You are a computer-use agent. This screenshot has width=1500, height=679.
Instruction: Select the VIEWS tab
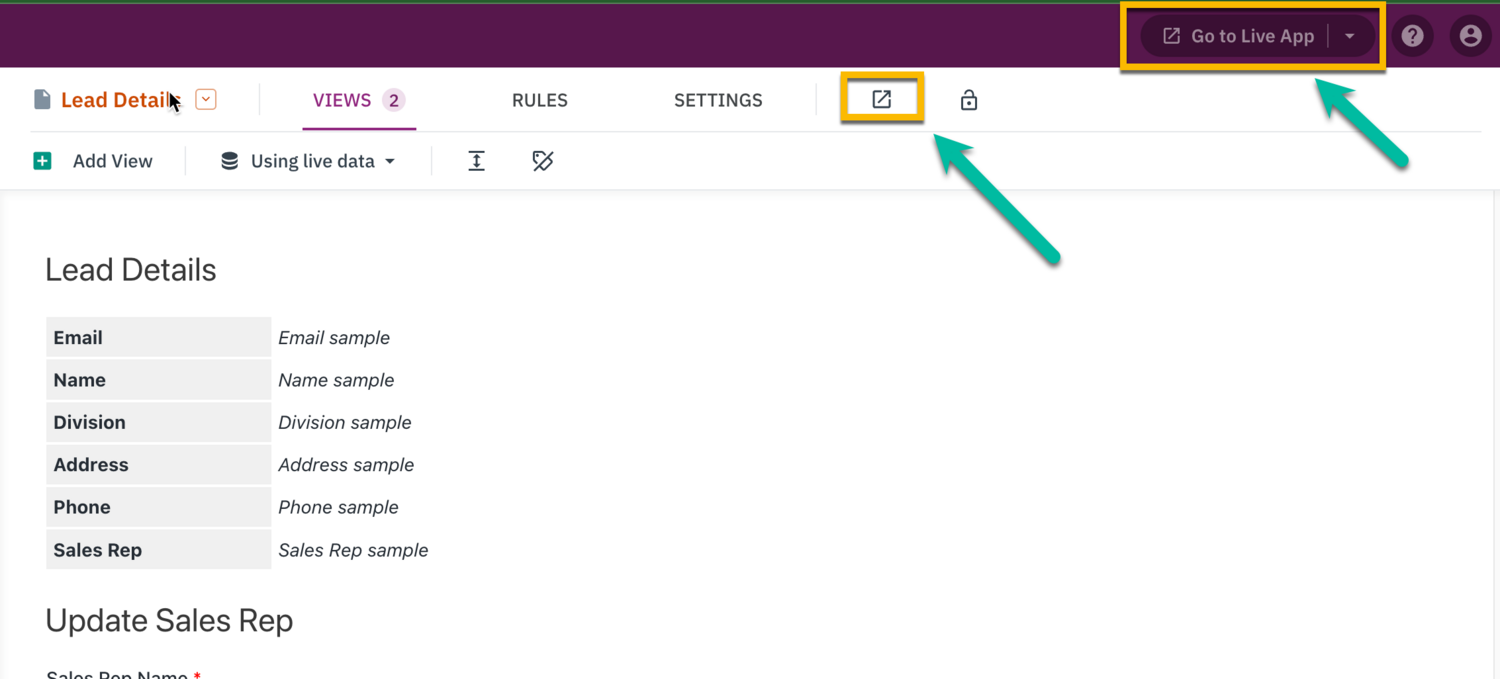pos(343,100)
